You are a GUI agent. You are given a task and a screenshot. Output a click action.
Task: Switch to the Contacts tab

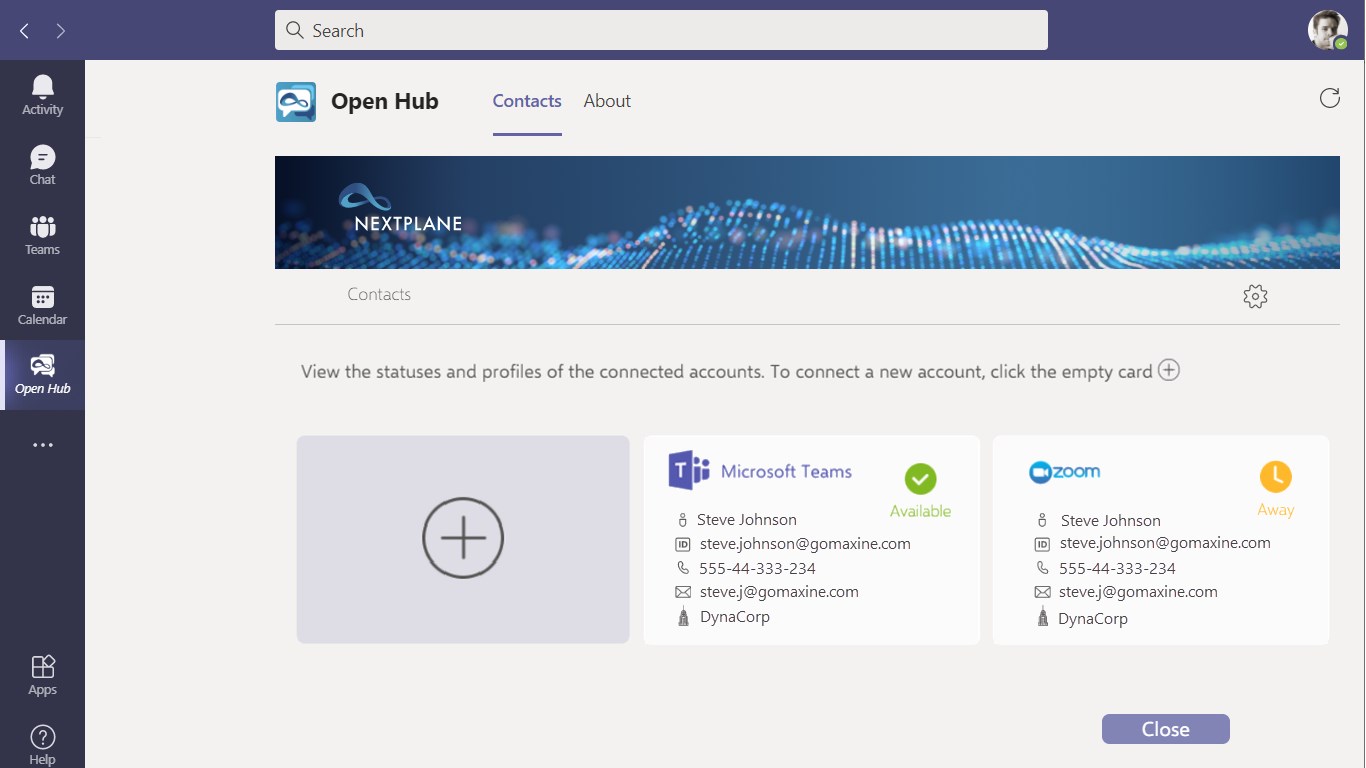pyautogui.click(x=527, y=101)
